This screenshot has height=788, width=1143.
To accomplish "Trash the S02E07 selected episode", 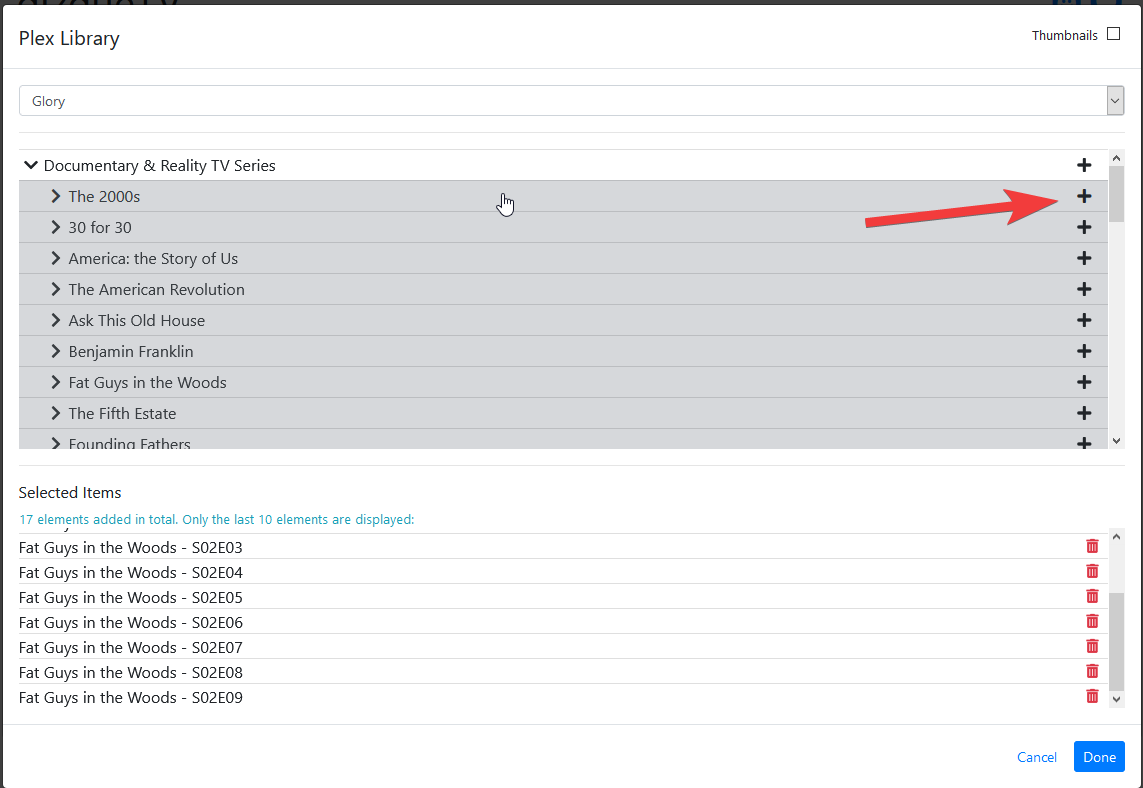I will pyautogui.click(x=1092, y=647).
